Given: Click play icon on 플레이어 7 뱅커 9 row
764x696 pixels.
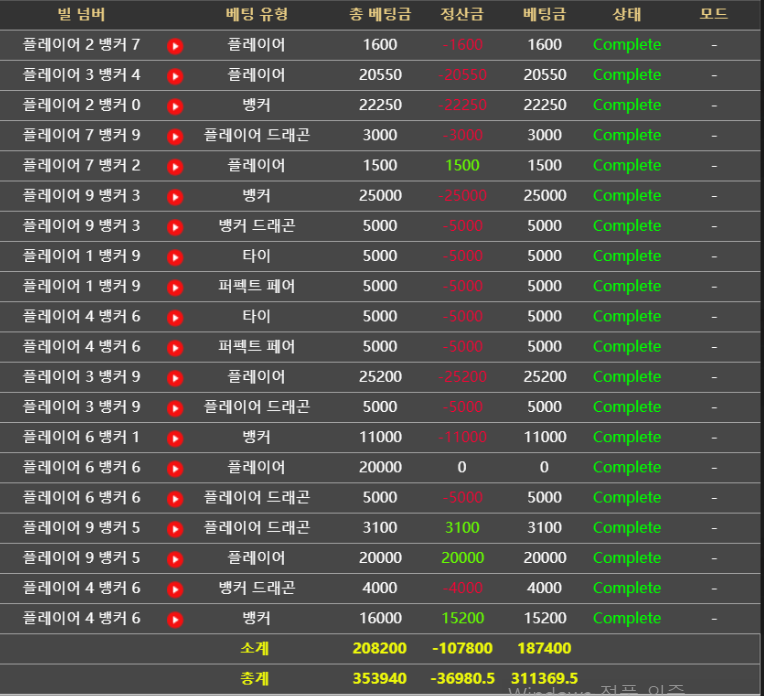Looking at the screenshot, I should (175, 137).
